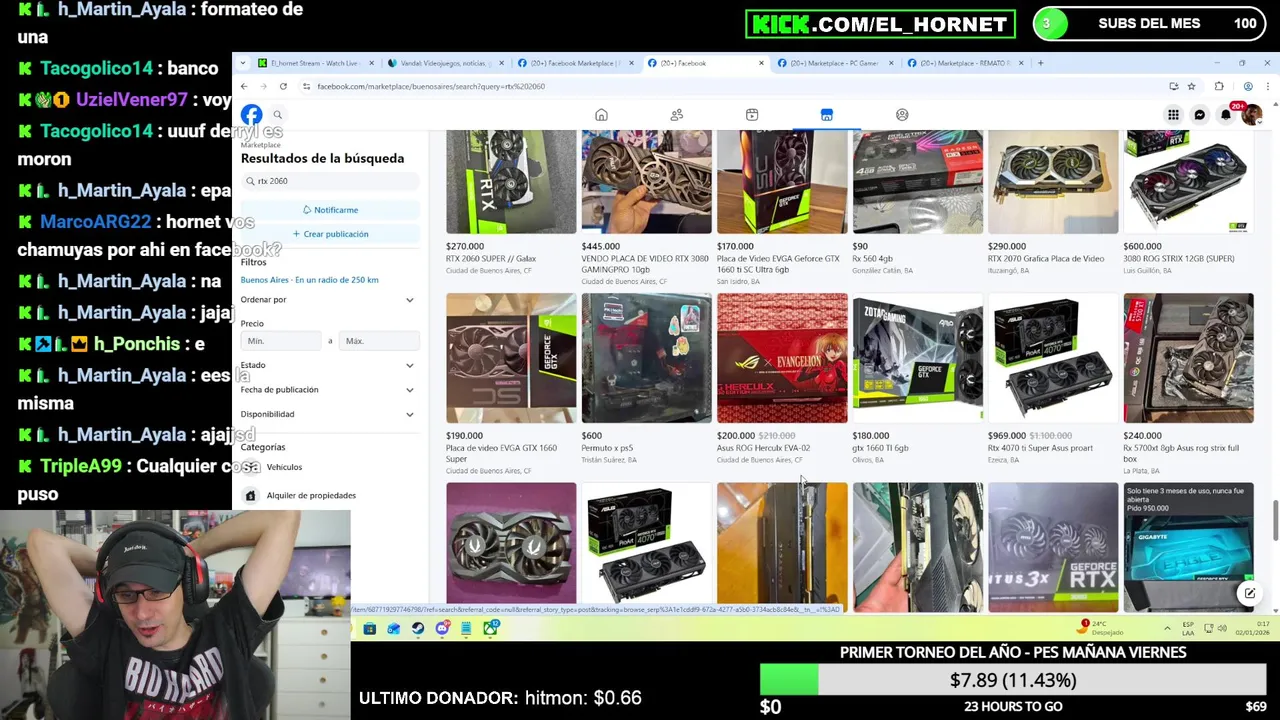The width and height of the screenshot is (1280, 720).
Task: Click the Facebook logo
Action: tap(251, 115)
